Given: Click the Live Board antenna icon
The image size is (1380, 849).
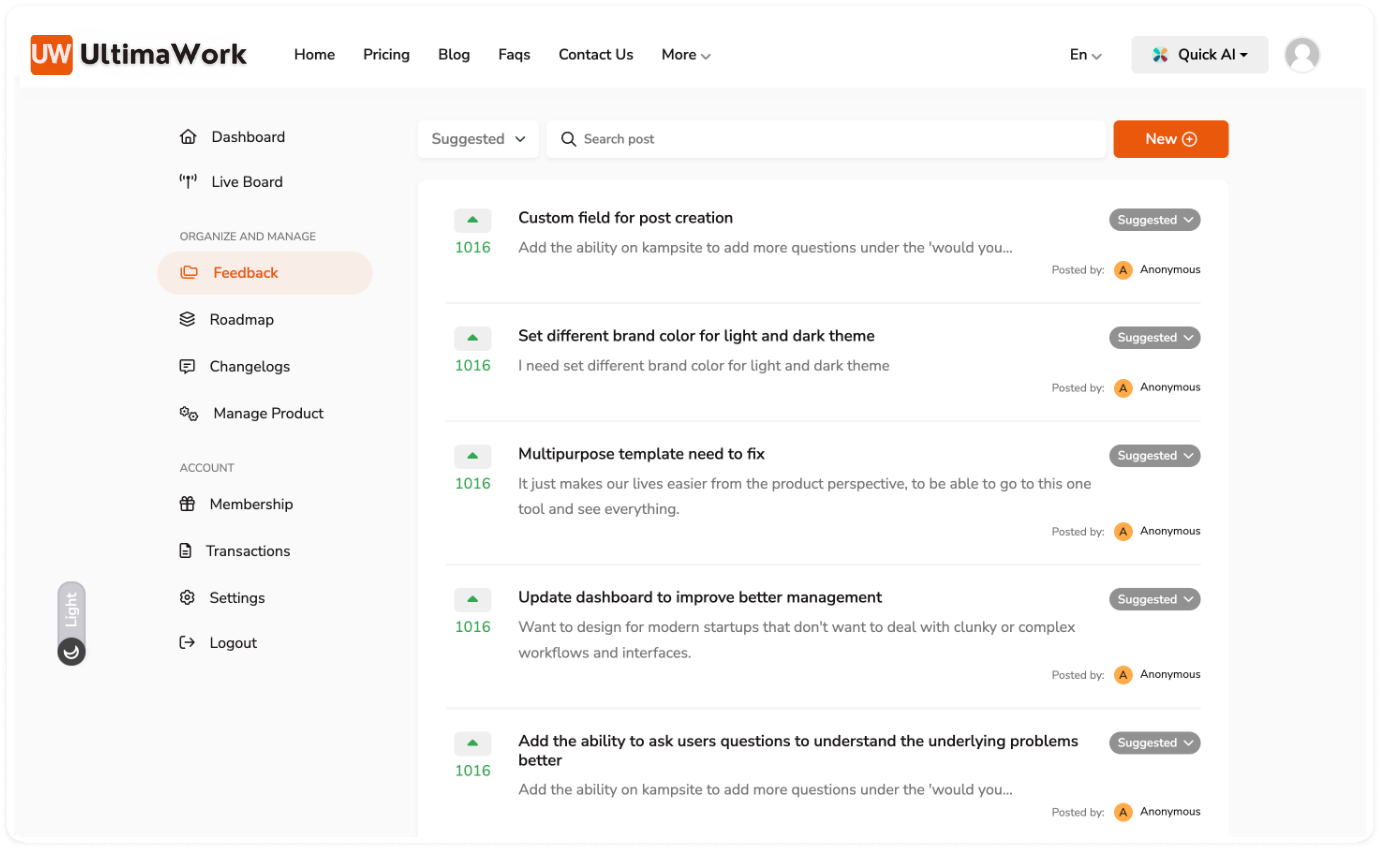Looking at the screenshot, I should click(187, 182).
